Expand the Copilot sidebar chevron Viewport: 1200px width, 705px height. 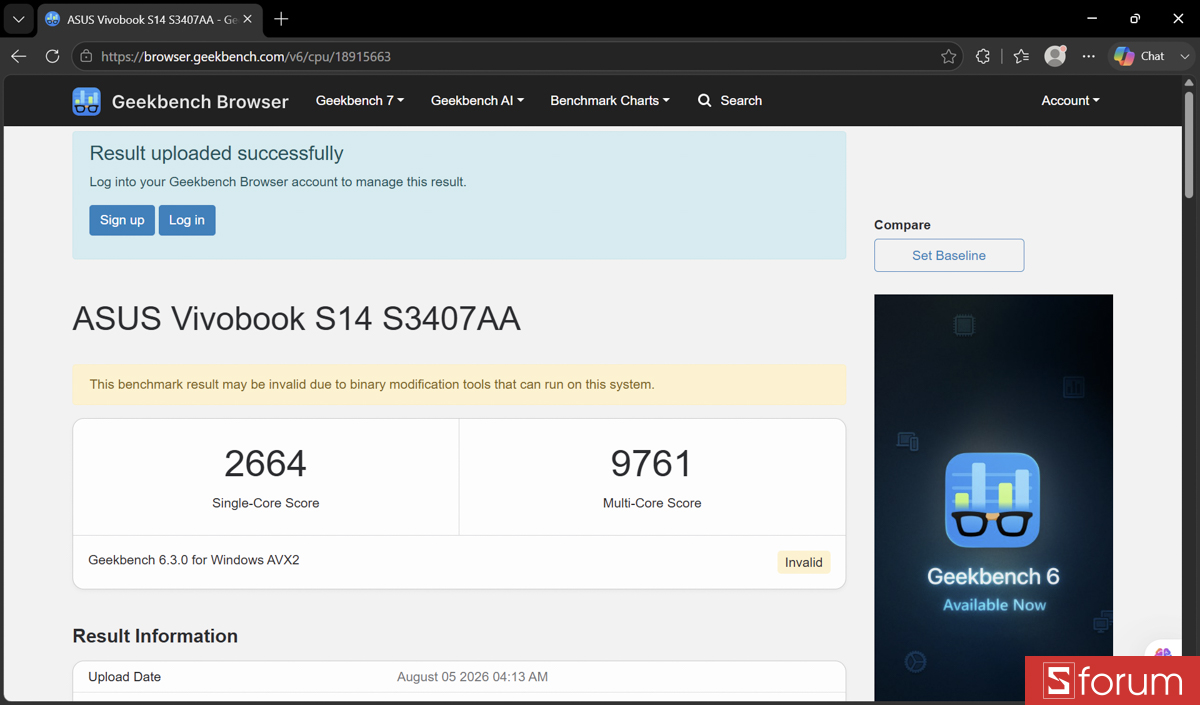click(1185, 56)
